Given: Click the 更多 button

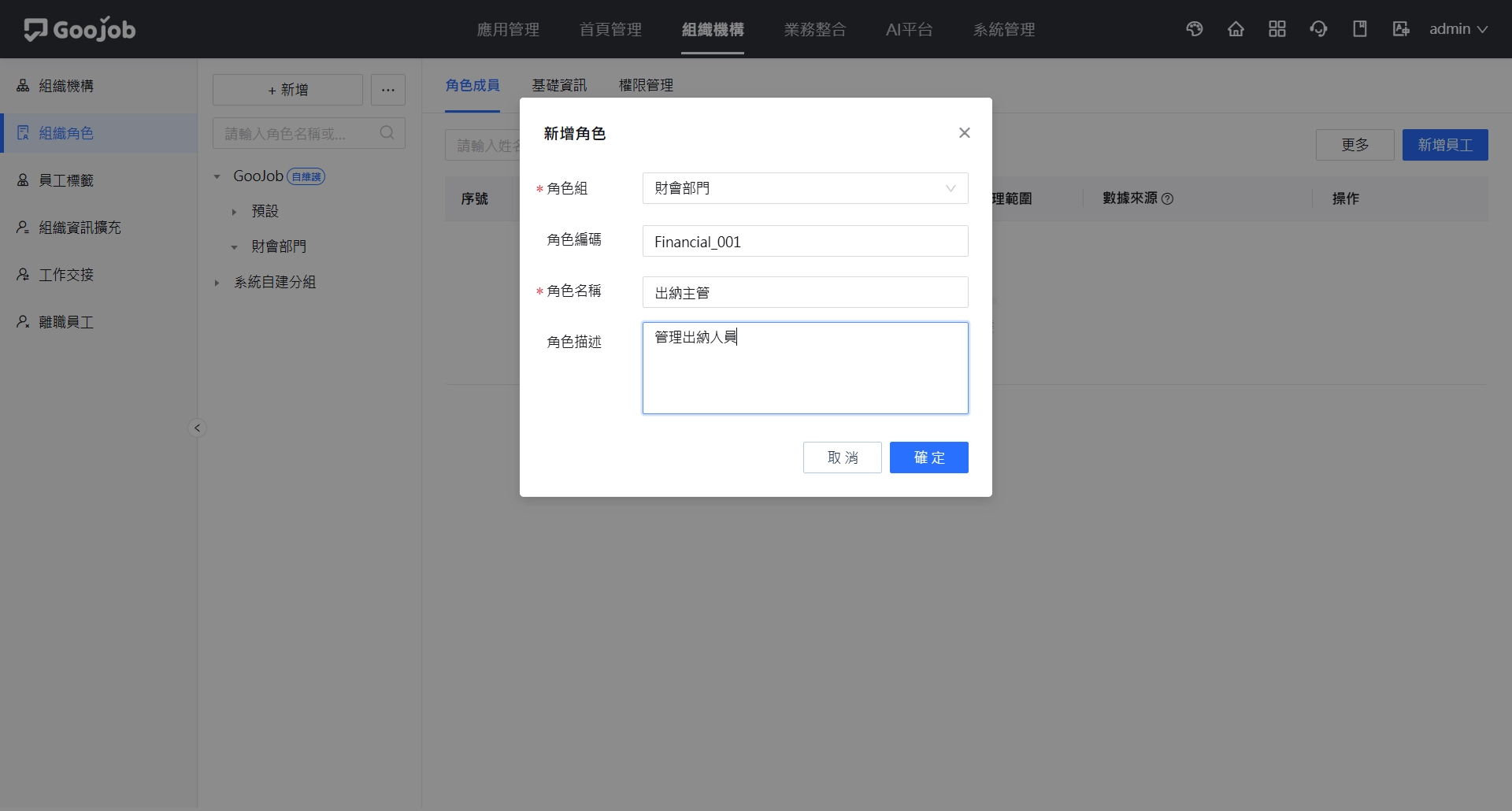Looking at the screenshot, I should (1355, 145).
